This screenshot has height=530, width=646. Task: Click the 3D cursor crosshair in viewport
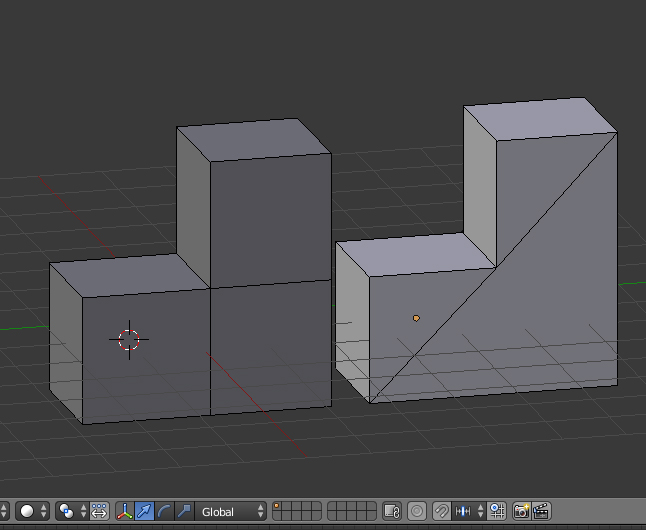point(129,340)
